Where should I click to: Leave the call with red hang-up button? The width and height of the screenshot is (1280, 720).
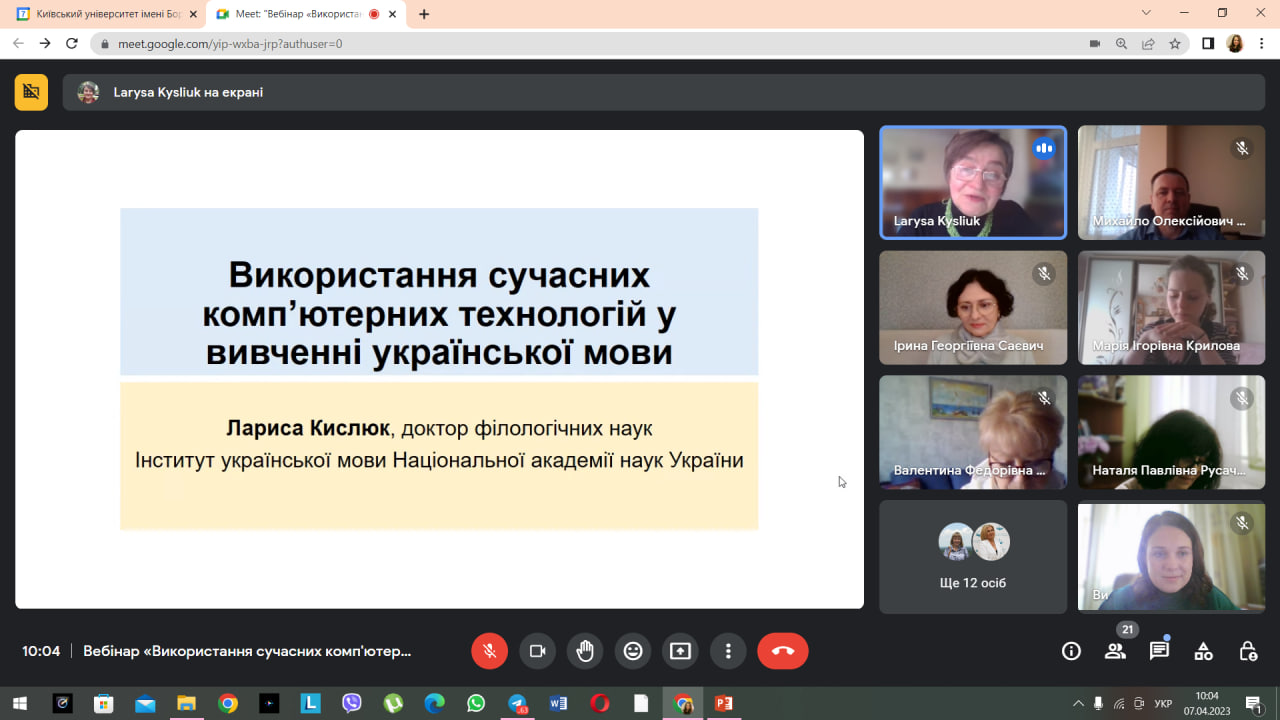pos(782,651)
